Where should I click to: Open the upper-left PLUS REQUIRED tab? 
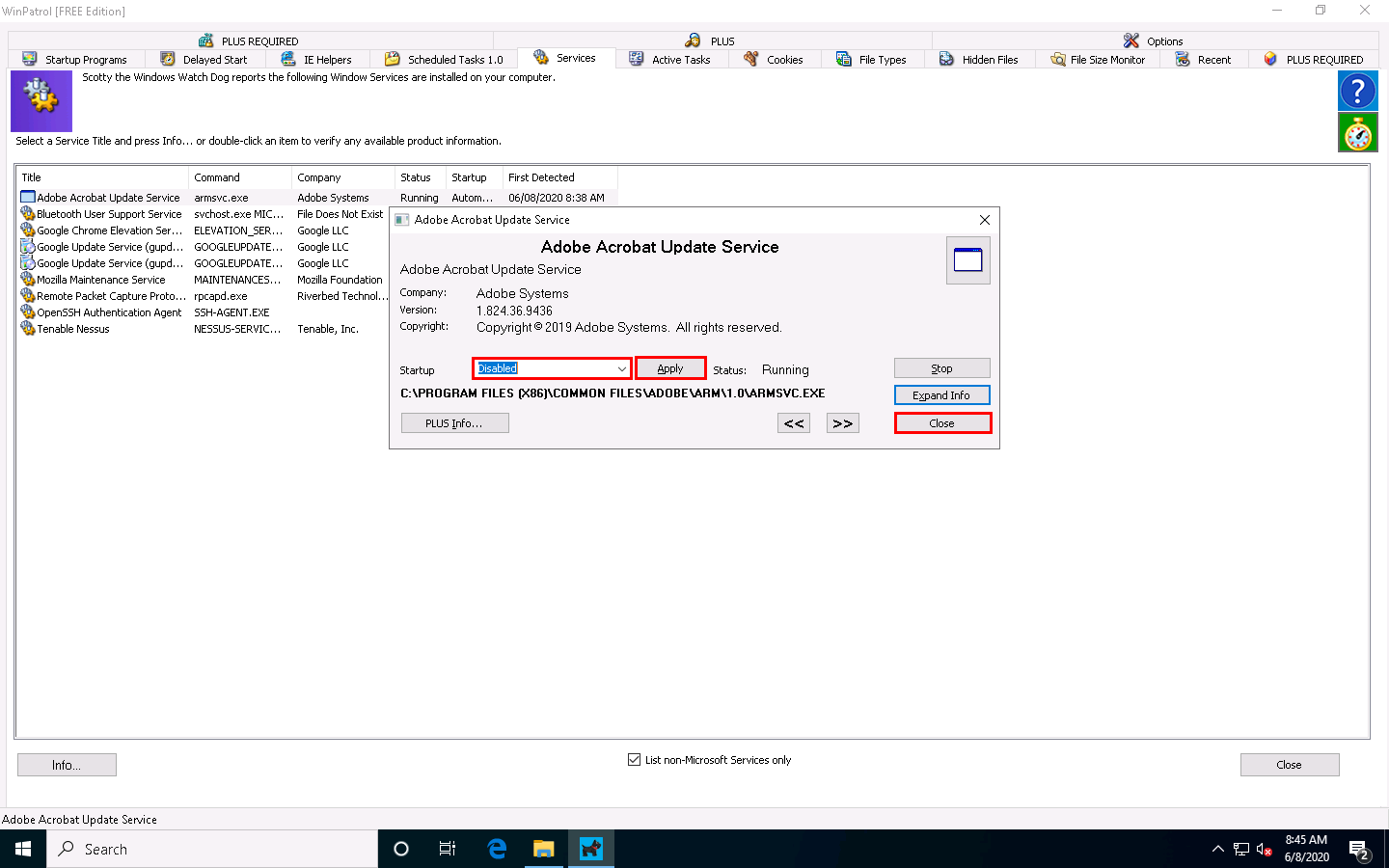pos(249,41)
